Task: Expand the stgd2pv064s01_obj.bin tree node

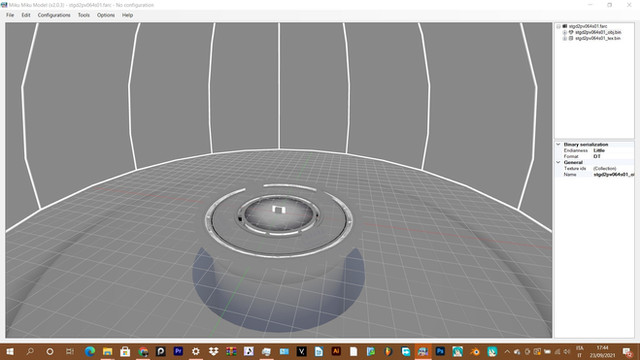Action: (x=565, y=32)
